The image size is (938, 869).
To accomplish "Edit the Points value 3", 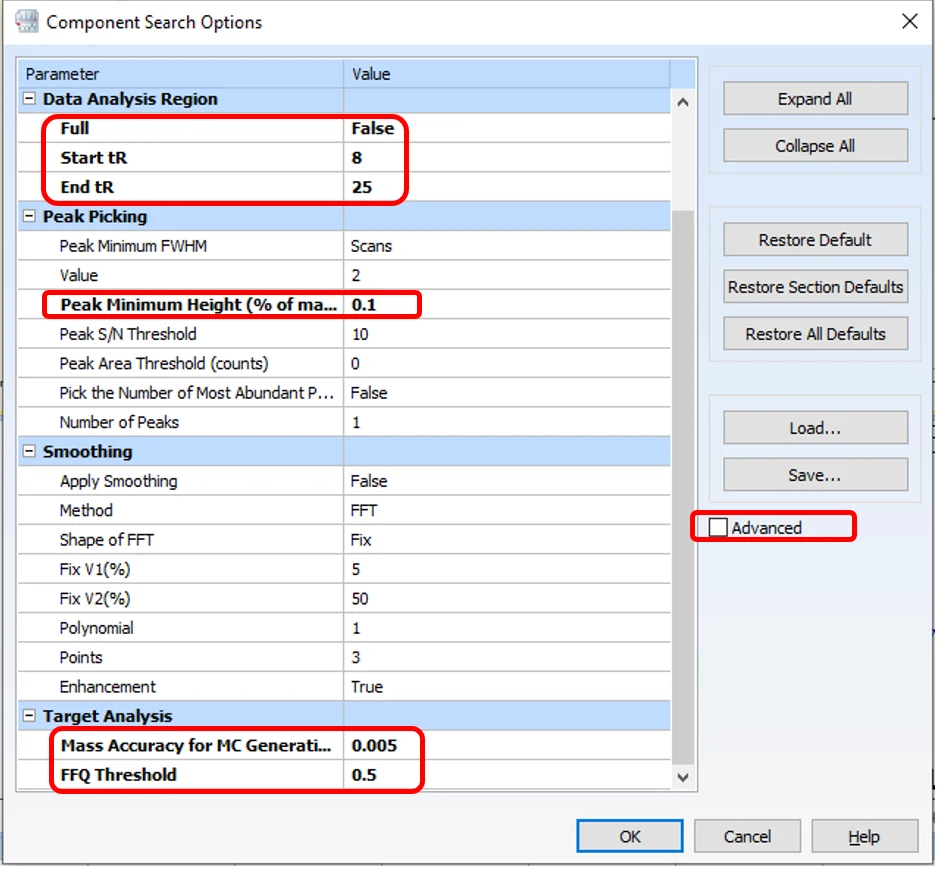I will click(508, 658).
